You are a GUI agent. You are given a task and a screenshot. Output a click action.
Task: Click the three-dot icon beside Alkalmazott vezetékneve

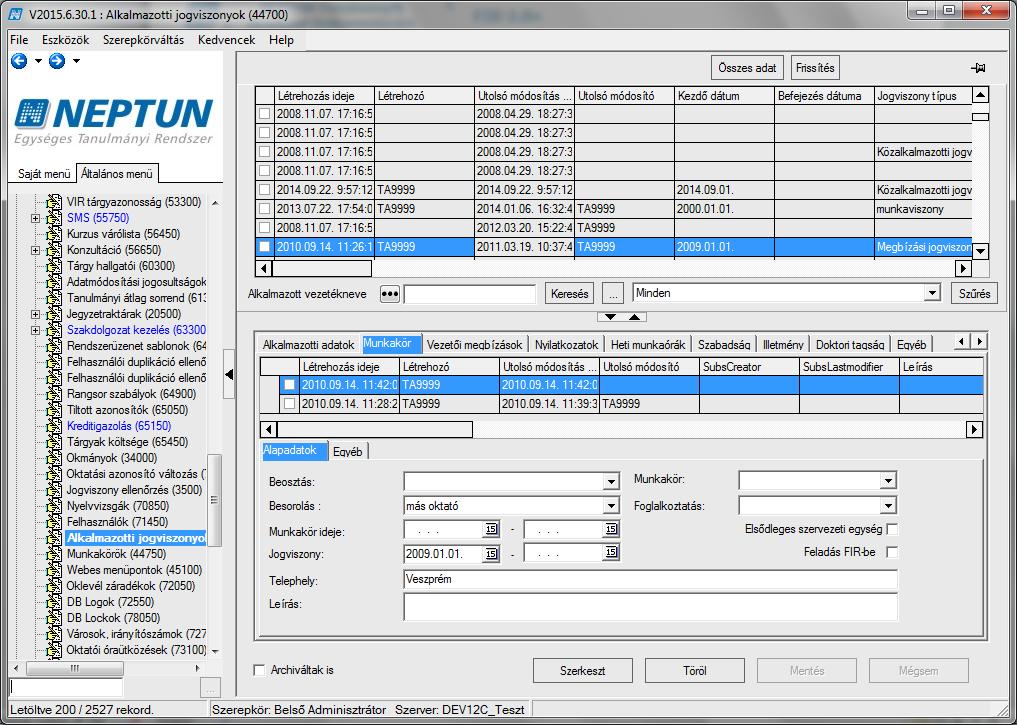389,294
